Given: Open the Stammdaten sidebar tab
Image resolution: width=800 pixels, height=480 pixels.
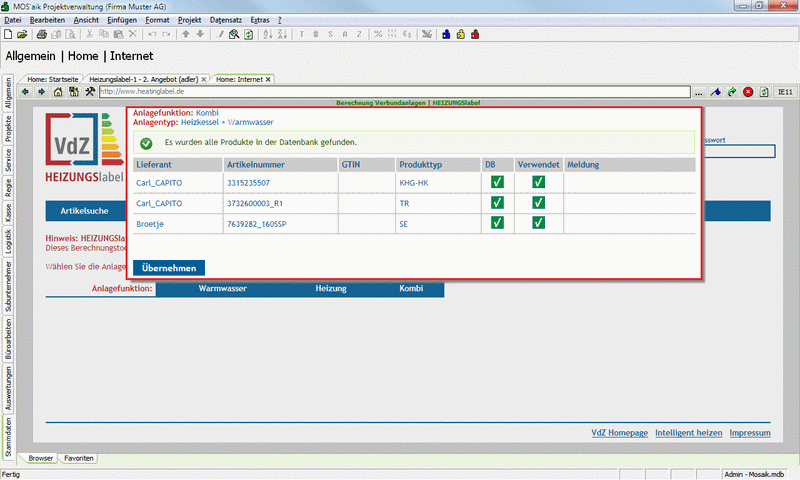Looking at the screenshot, I should (8, 437).
